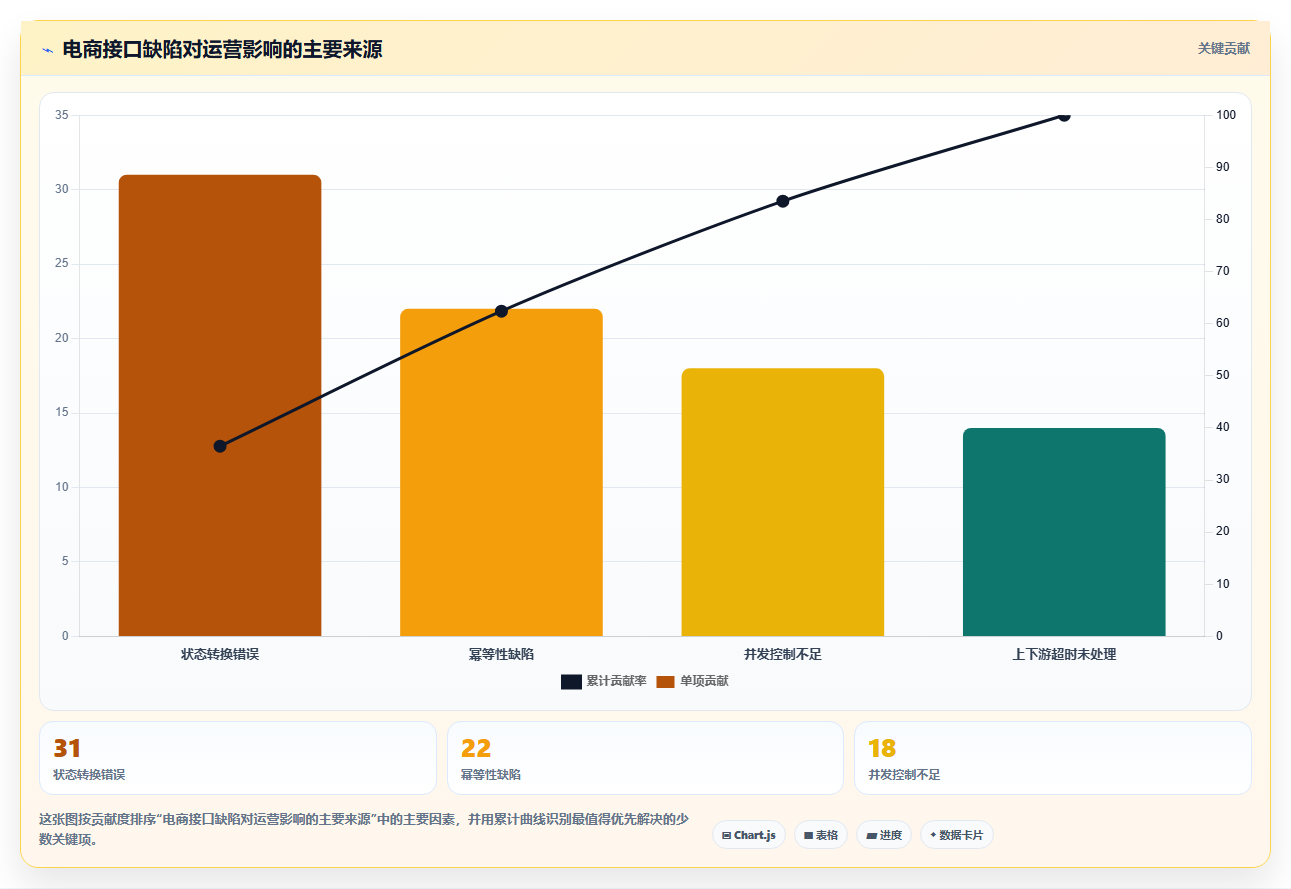
Task: Click the icon inside the 进度 chip
Action: point(871,835)
